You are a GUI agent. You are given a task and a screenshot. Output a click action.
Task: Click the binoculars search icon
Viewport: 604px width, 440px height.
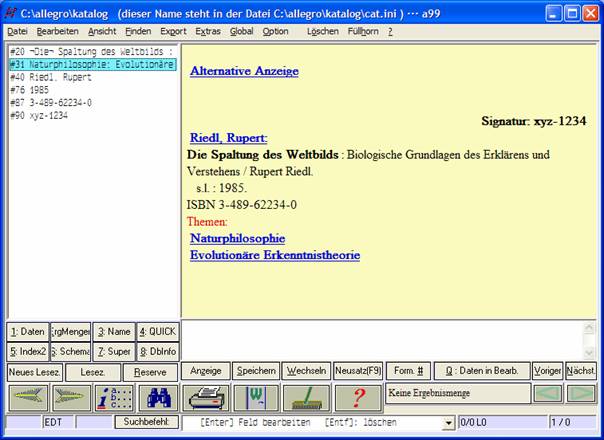point(157,398)
